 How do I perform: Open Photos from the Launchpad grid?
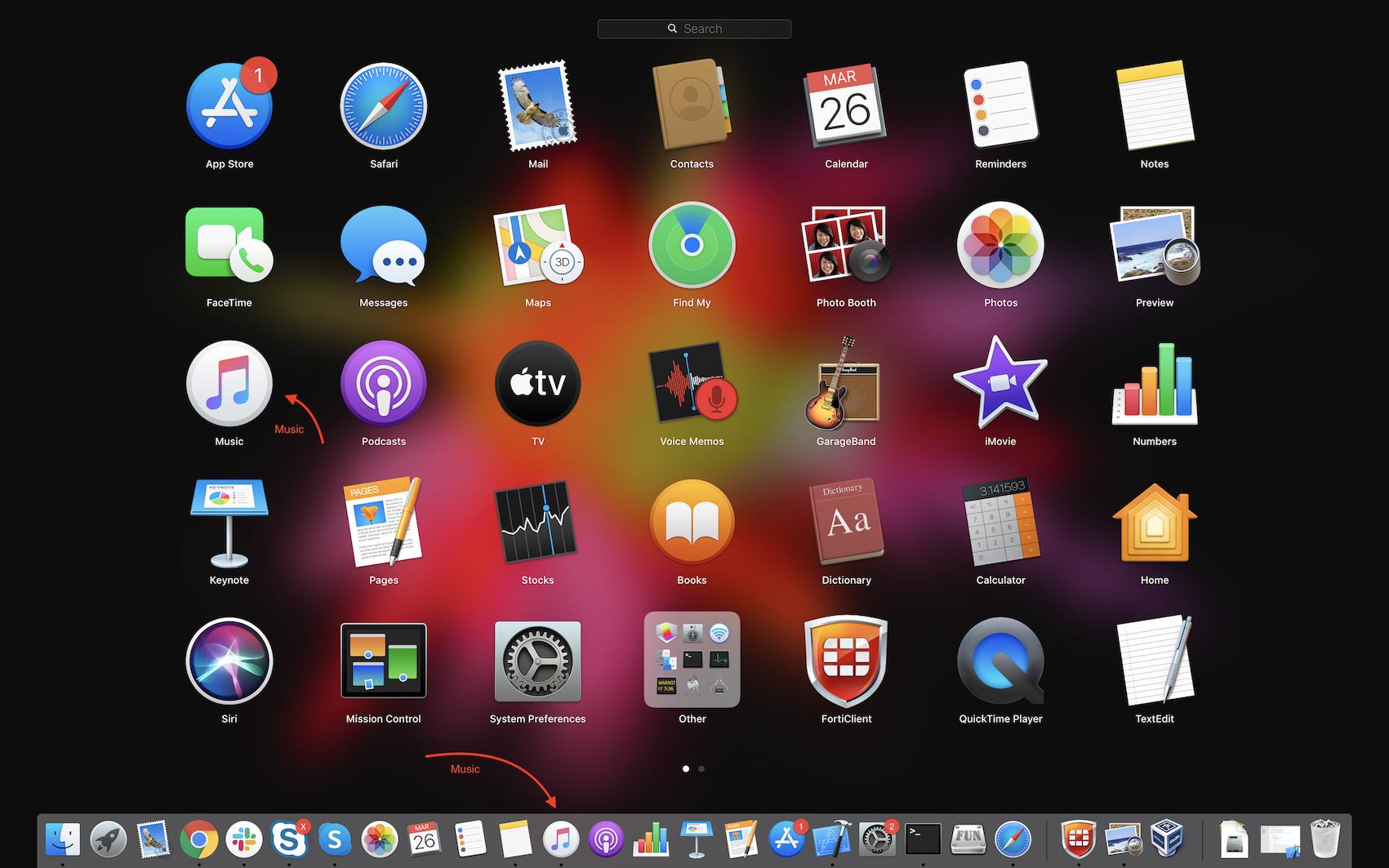(1000, 245)
